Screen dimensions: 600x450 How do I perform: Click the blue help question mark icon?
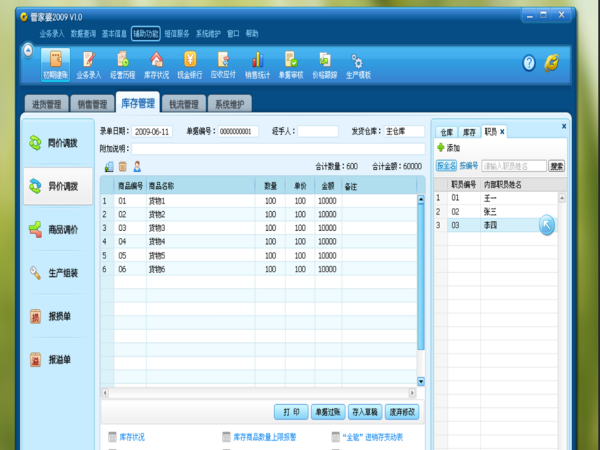[x=529, y=63]
